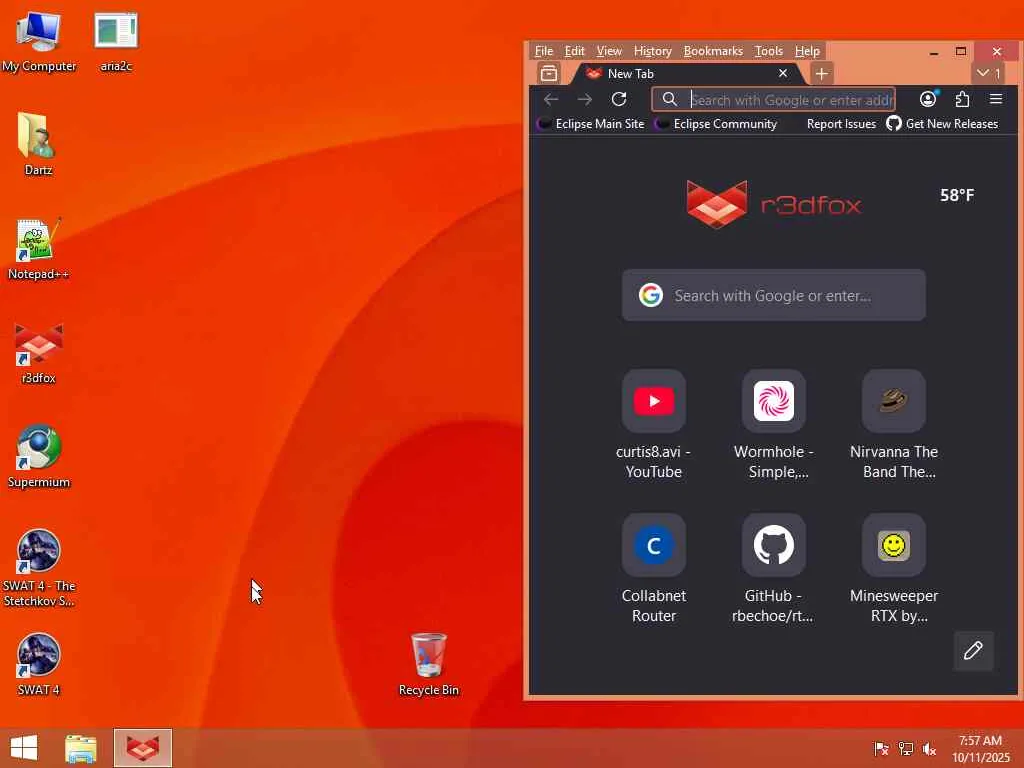
Task: Select SWAT 4 - The Stetchkov shortcut
Action: pos(39,568)
